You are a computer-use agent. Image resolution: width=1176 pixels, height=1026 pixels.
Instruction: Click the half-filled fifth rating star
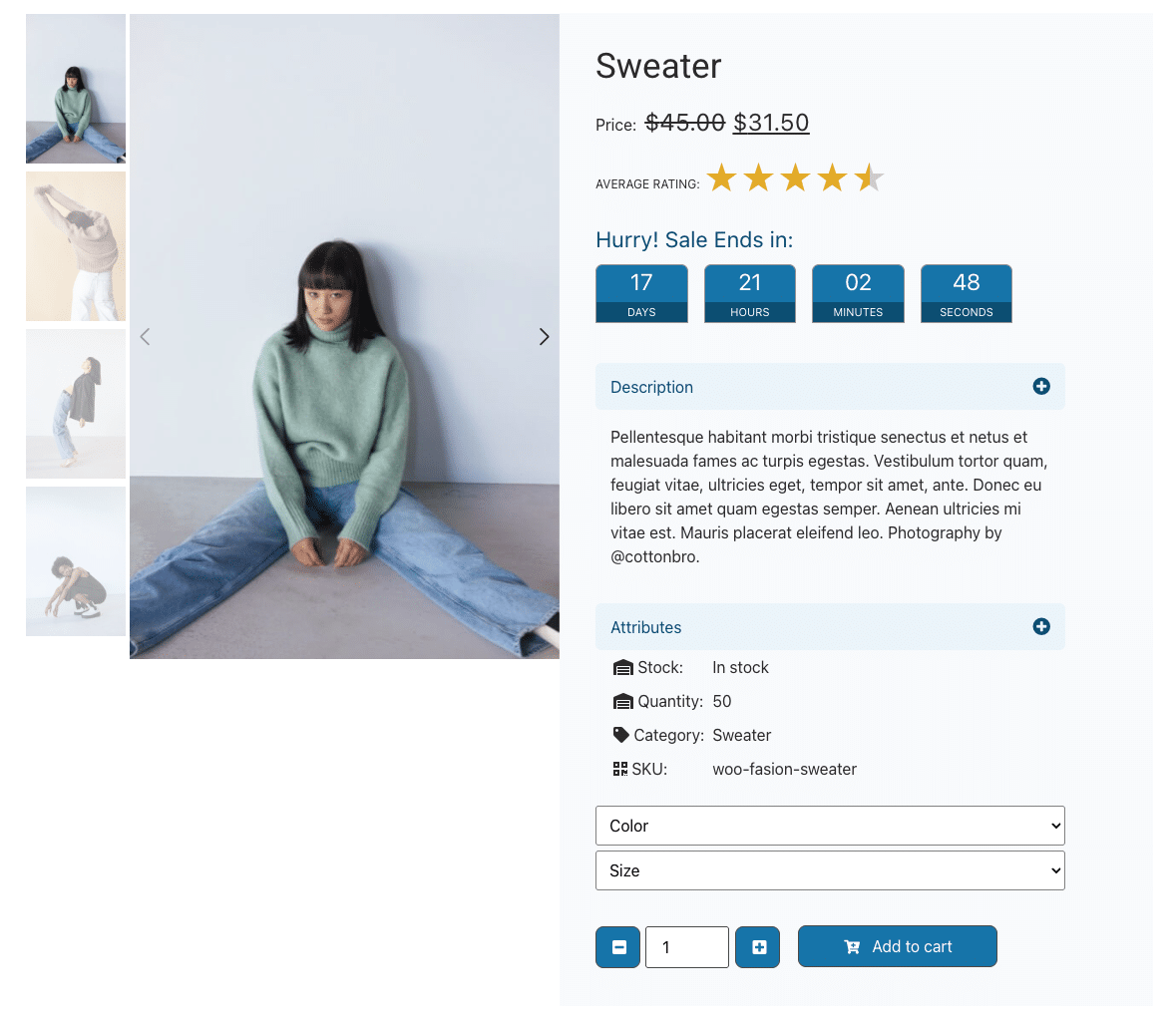coord(869,178)
